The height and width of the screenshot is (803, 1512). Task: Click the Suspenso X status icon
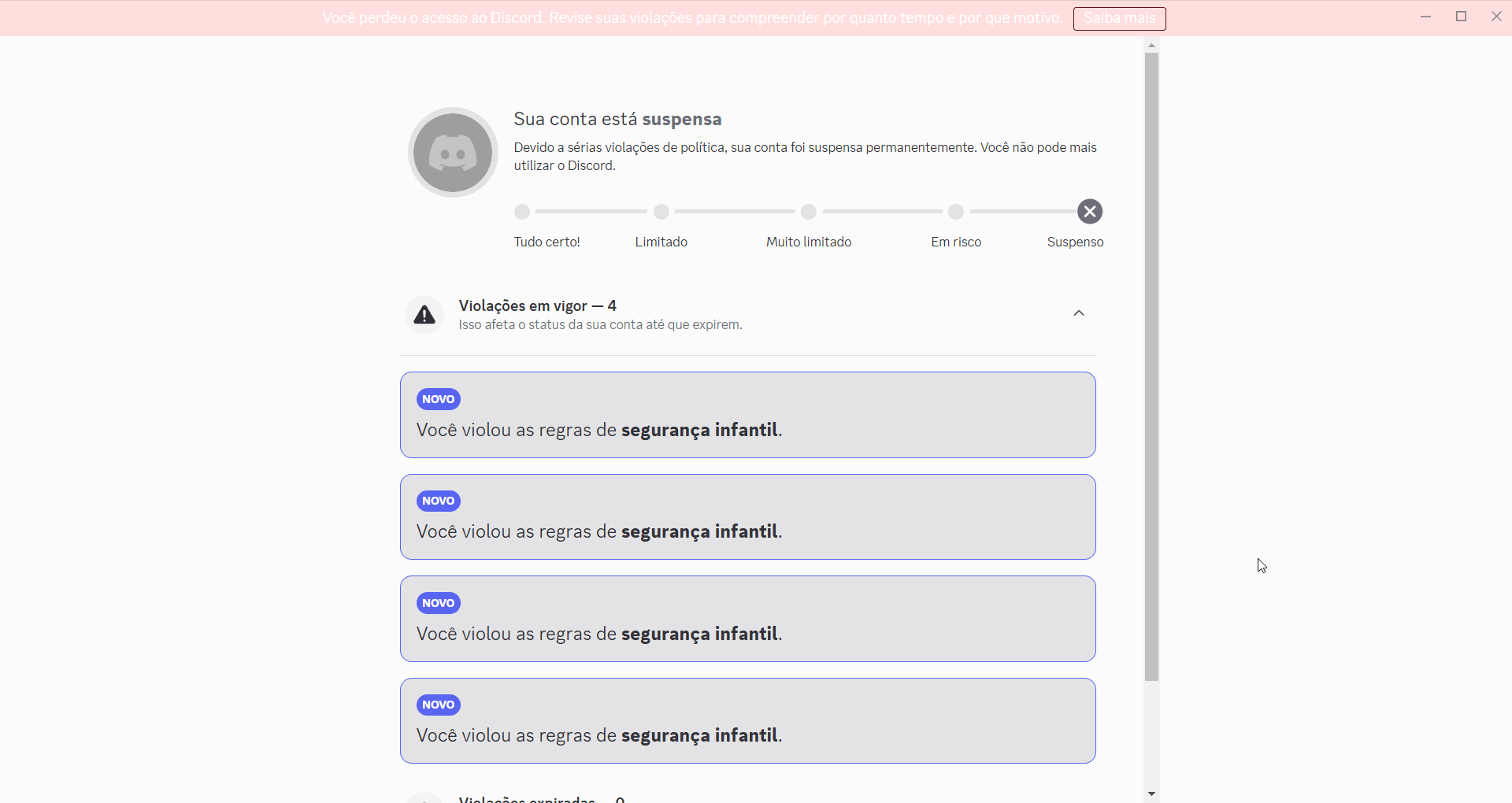(x=1090, y=211)
